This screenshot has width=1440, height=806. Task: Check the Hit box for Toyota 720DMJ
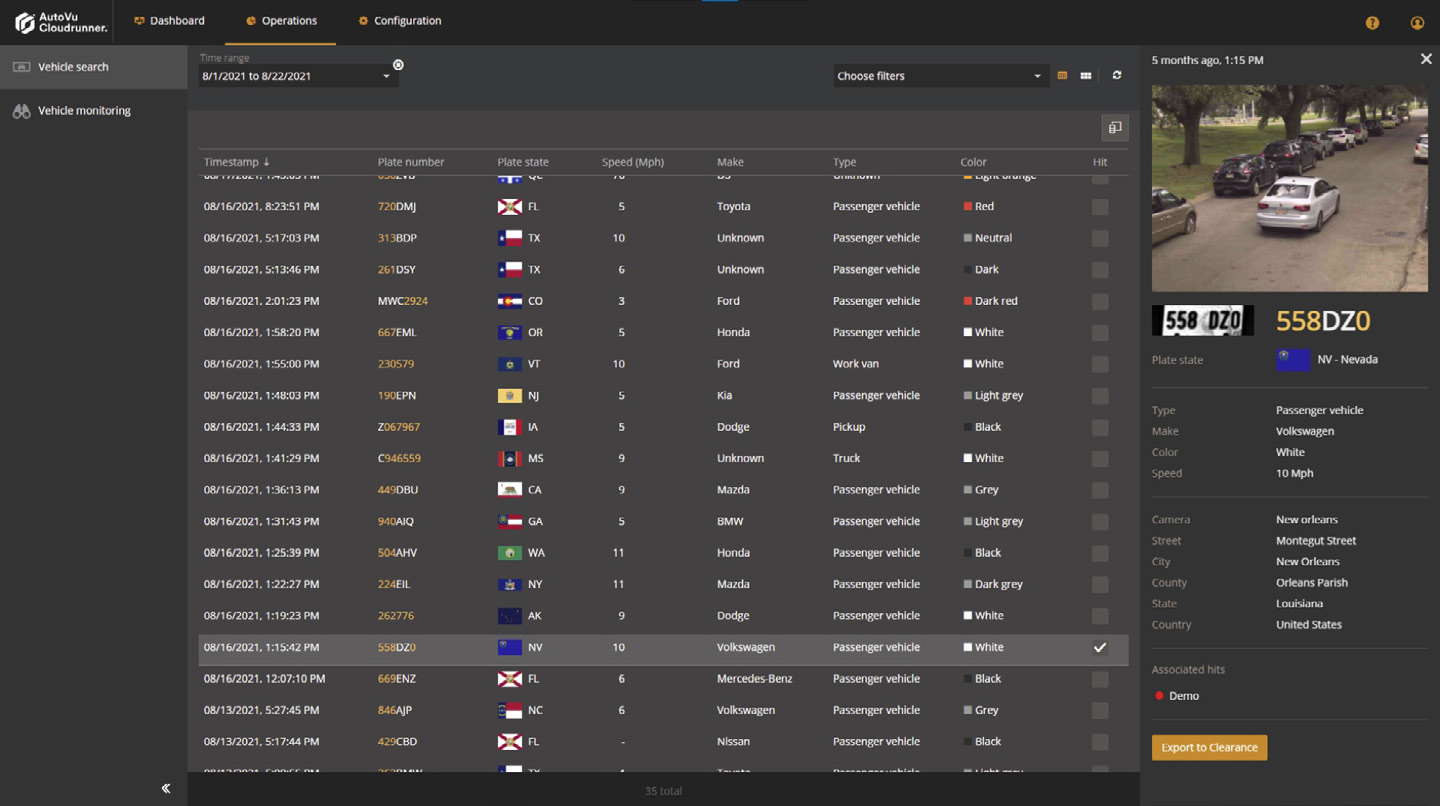[1100, 207]
